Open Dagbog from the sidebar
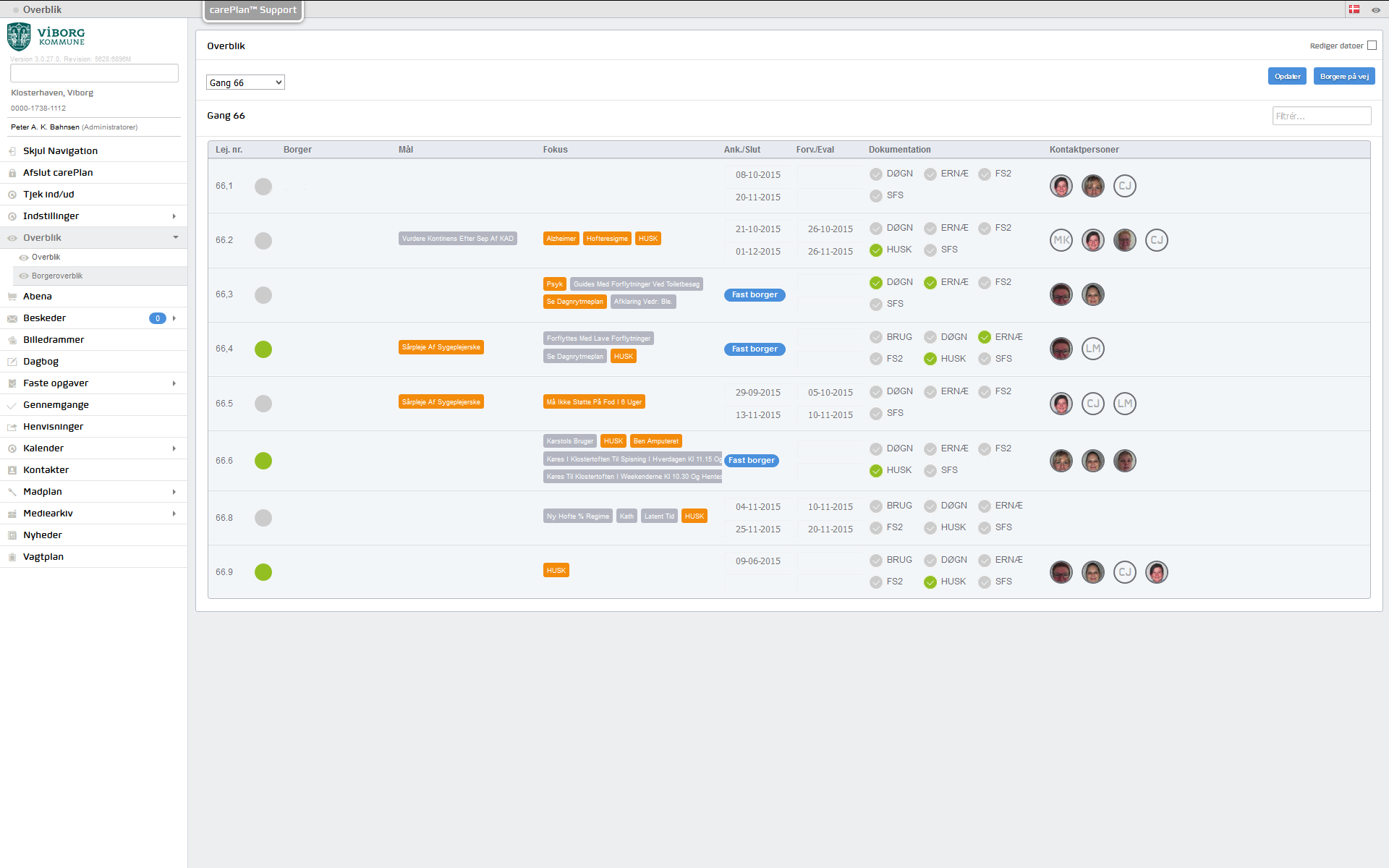 [x=41, y=362]
